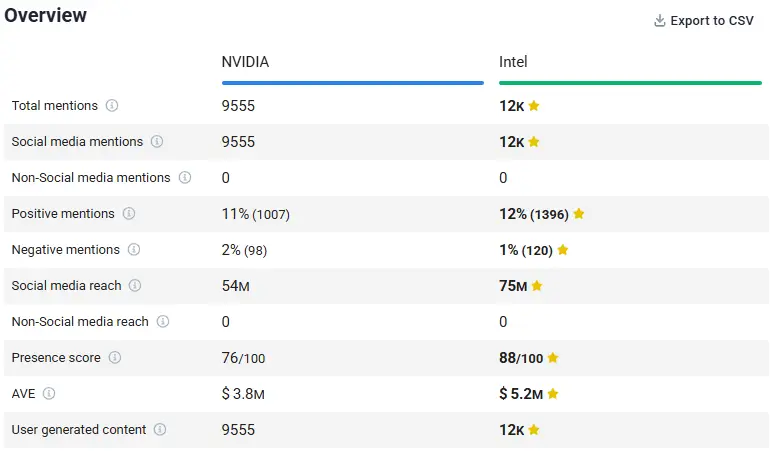
Task: Click the User generated content row label
Action: tap(79, 429)
